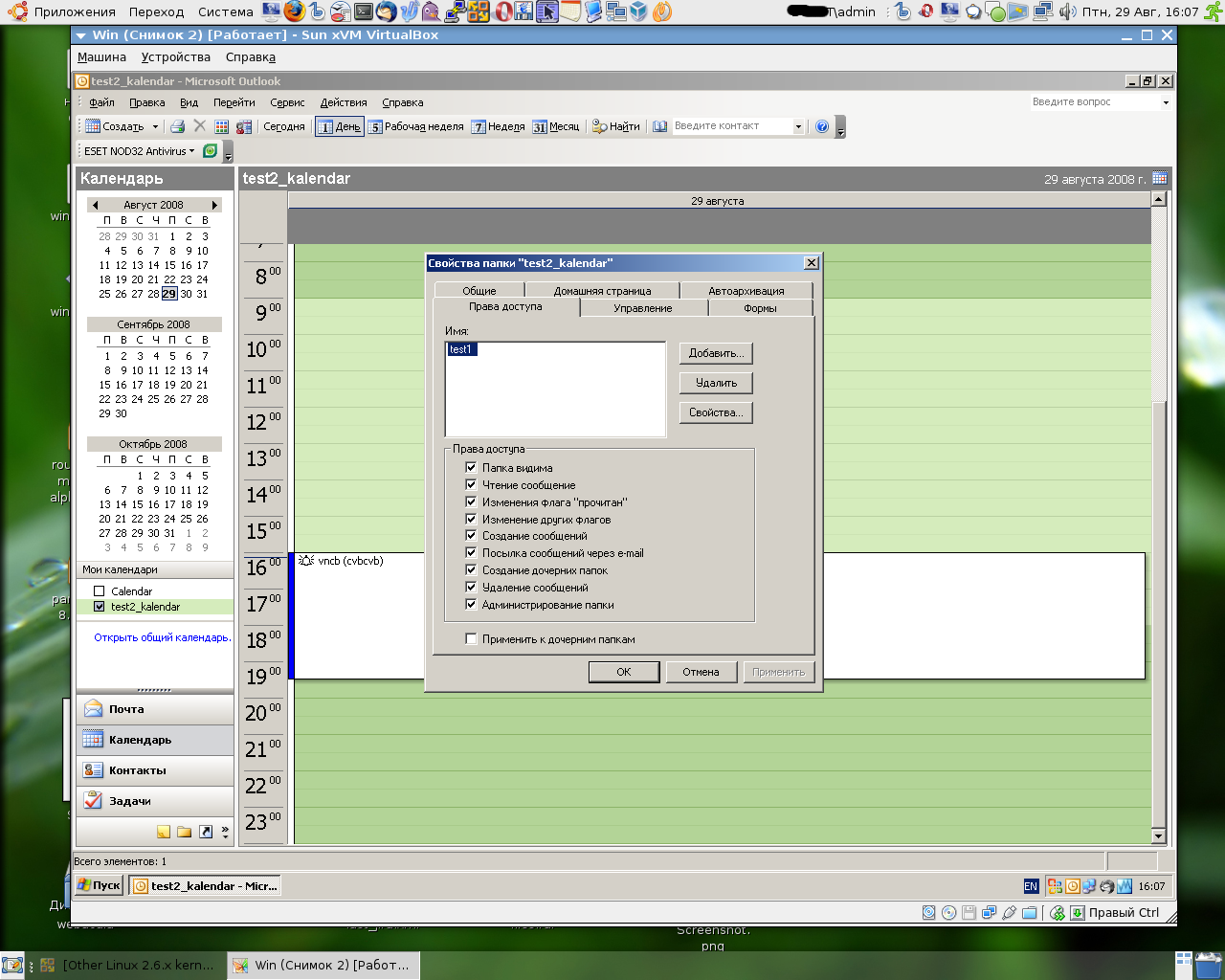Expand navigation pane configure buttons chevron
The image size is (1225, 980).
[x=225, y=832]
